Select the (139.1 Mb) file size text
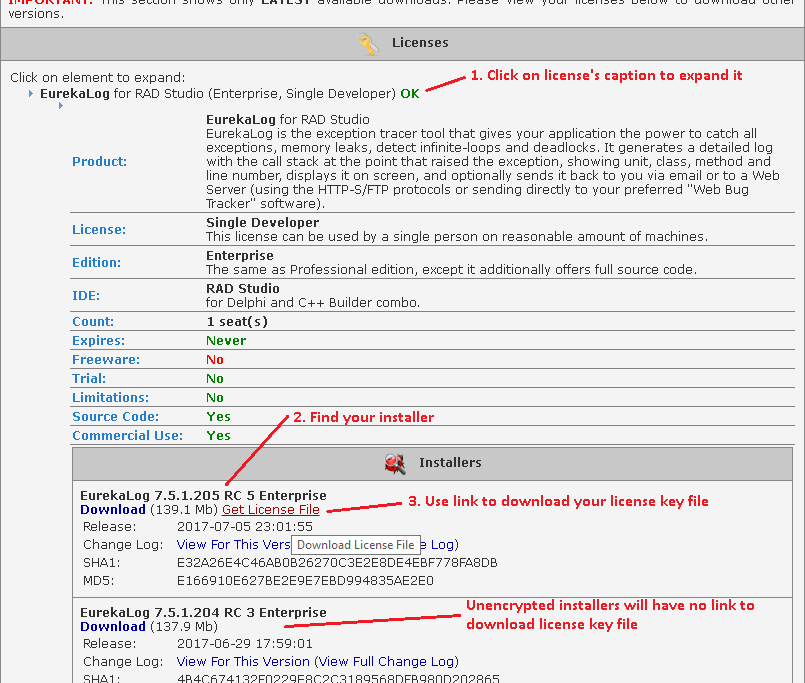The image size is (805, 683). point(184,509)
